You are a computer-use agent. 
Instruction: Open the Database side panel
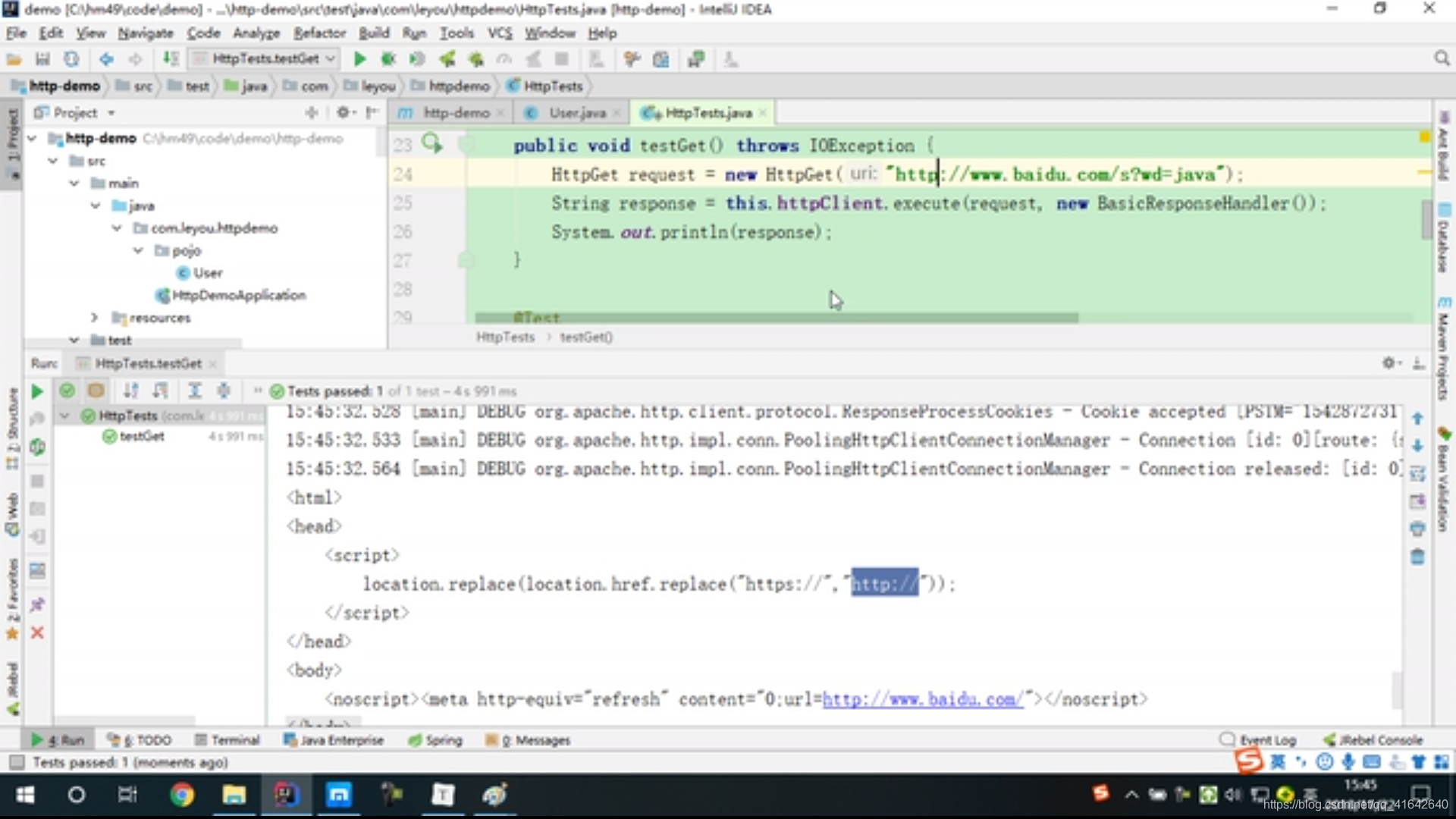(1442, 237)
